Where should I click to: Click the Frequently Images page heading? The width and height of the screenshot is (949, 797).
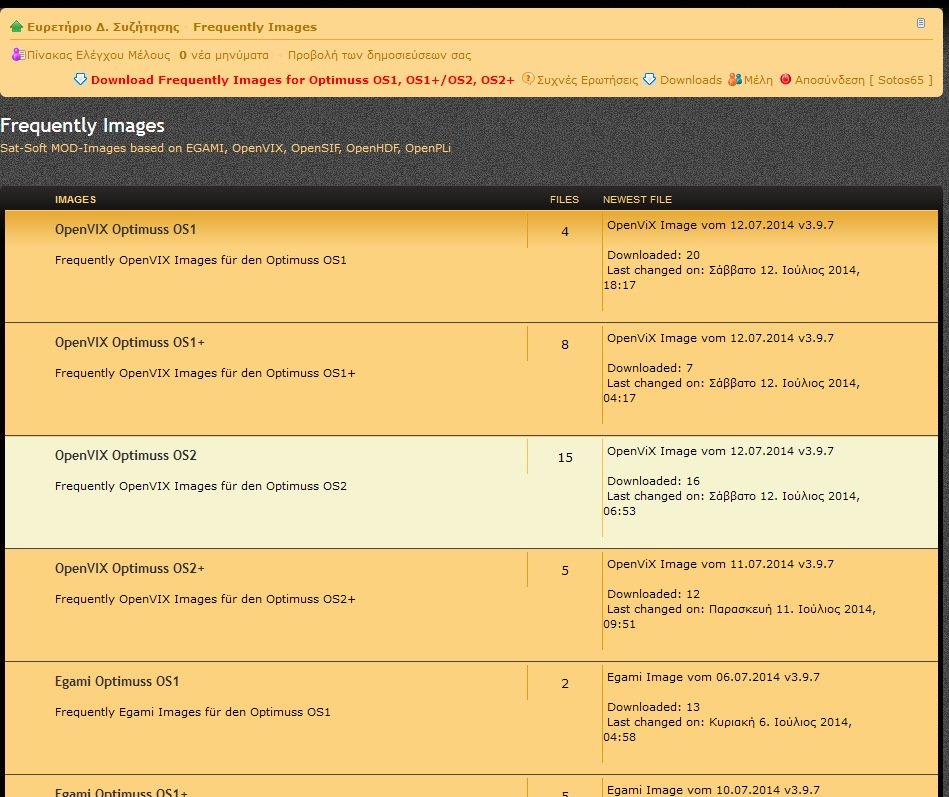[x=82, y=125]
